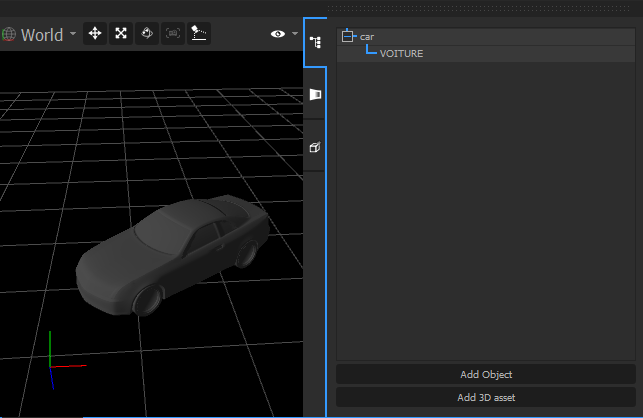Select the paint bucket tool icon

(x=147, y=34)
